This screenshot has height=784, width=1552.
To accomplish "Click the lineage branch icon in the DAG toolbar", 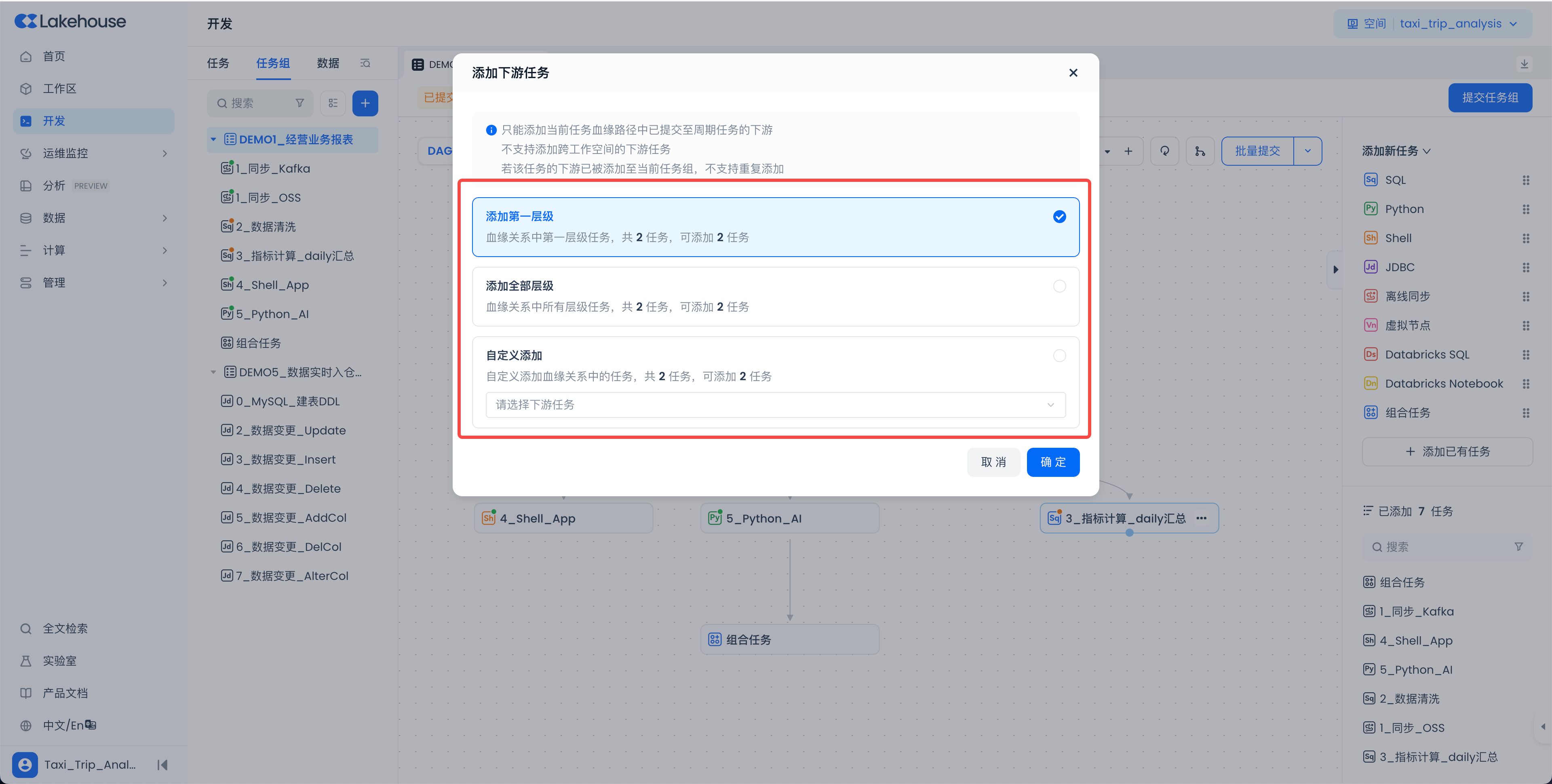I will point(1200,151).
